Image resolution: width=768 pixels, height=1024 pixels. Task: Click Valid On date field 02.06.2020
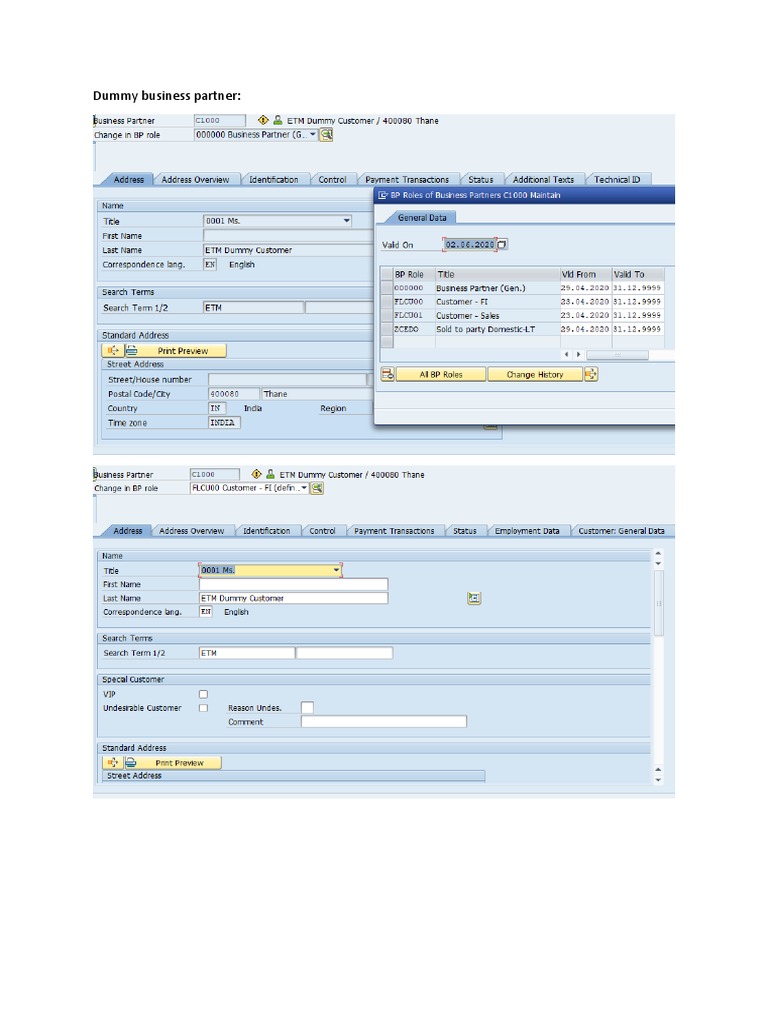click(x=470, y=244)
